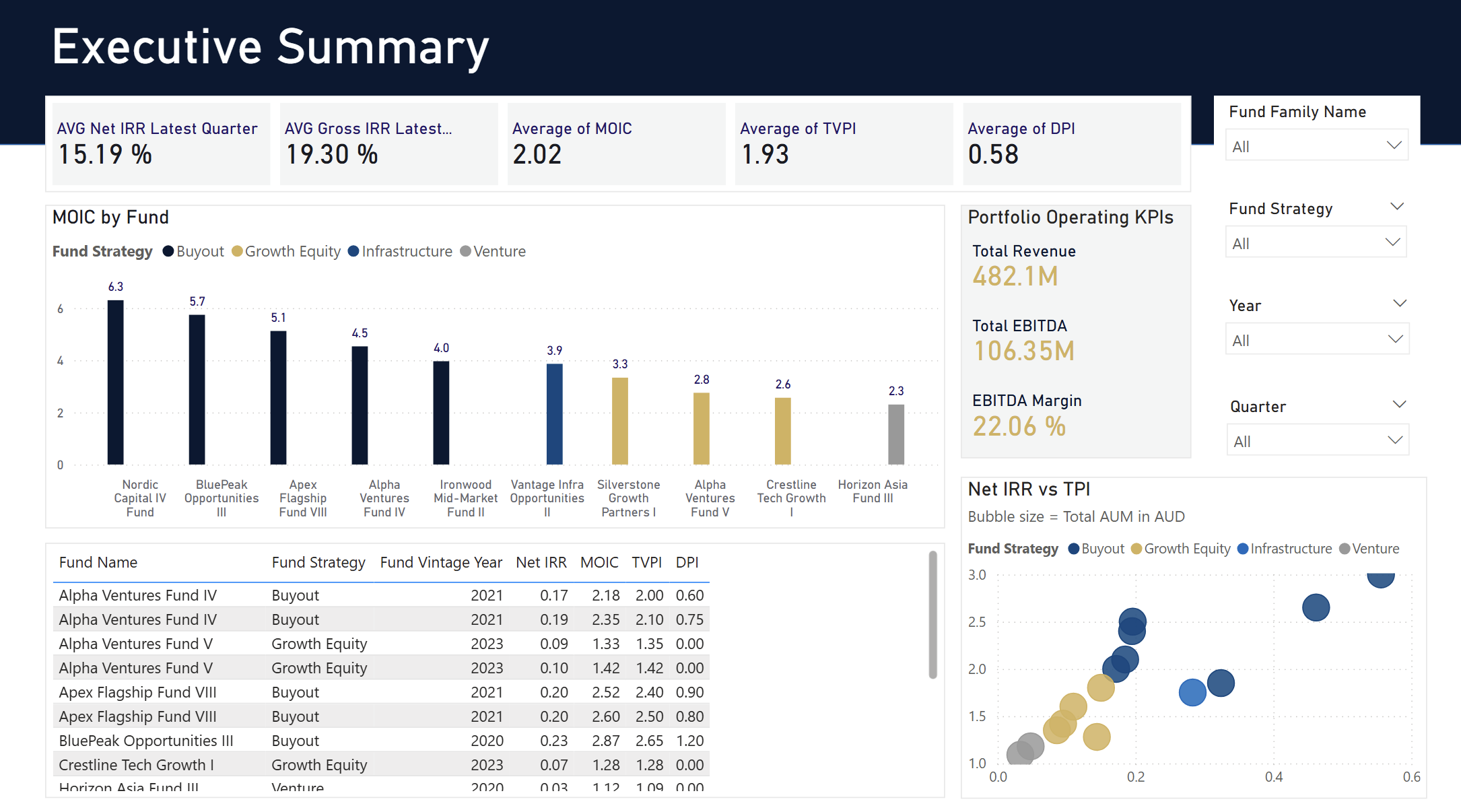Select Growth Equity legend dot in scatter chart

tap(1136, 549)
